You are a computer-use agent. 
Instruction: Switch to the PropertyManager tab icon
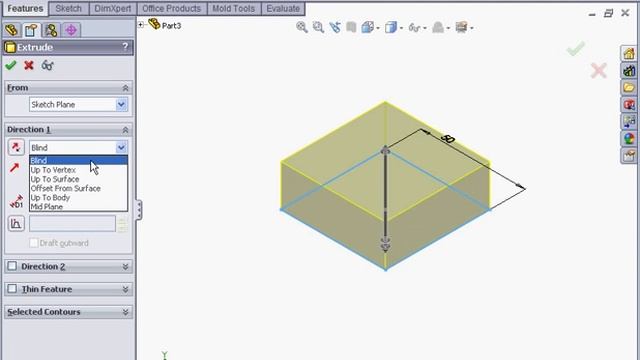point(31,30)
